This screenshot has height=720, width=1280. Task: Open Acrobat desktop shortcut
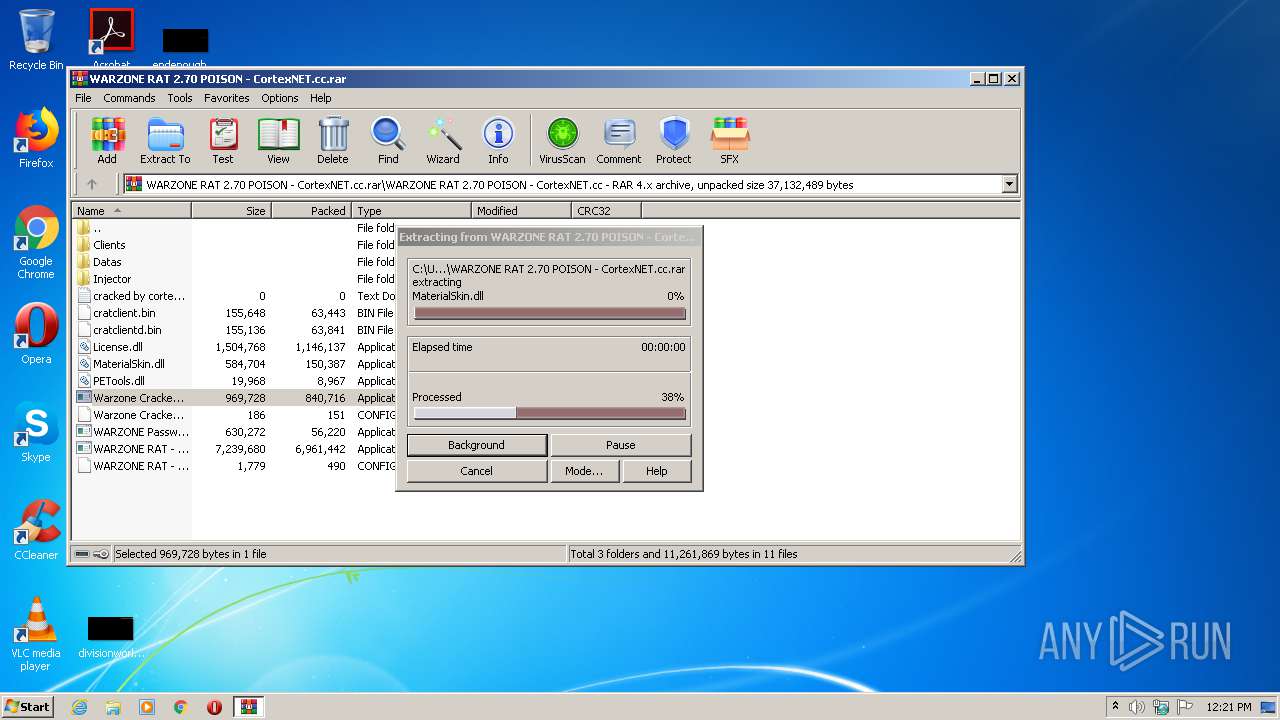112,38
